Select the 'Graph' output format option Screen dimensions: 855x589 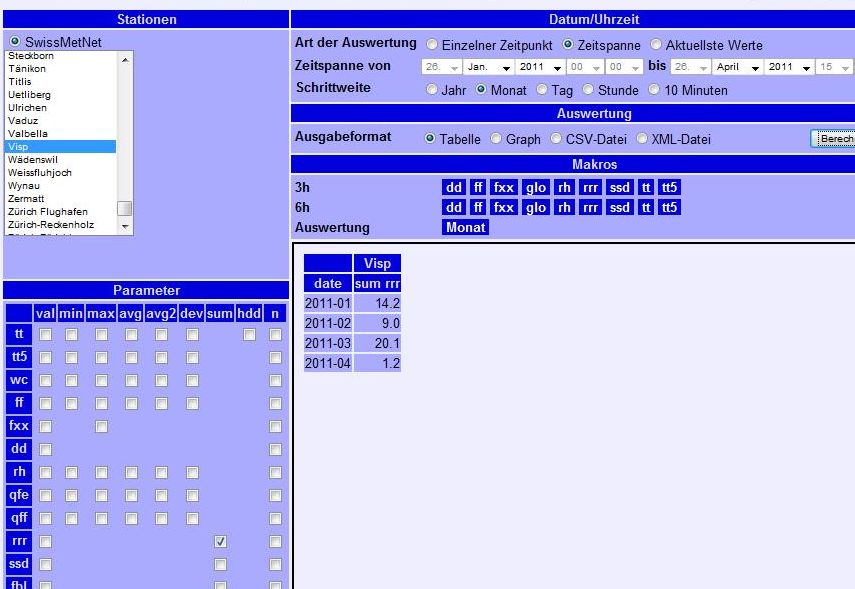pos(498,139)
